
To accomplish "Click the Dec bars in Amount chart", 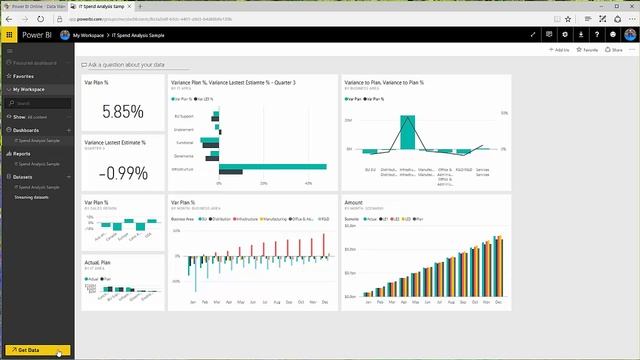I will (x=498, y=266).
